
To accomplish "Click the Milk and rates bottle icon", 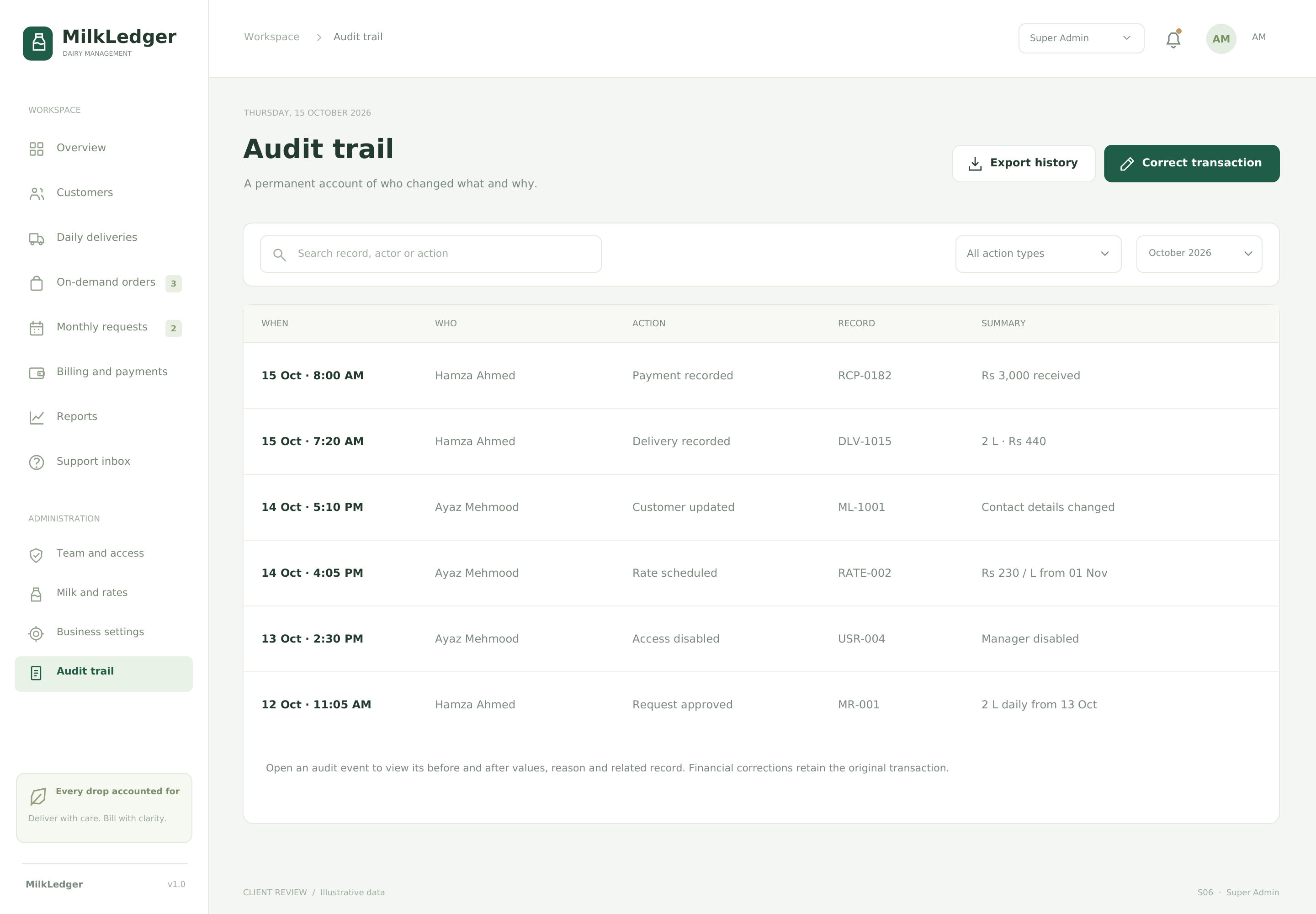I will coord(36,595).
